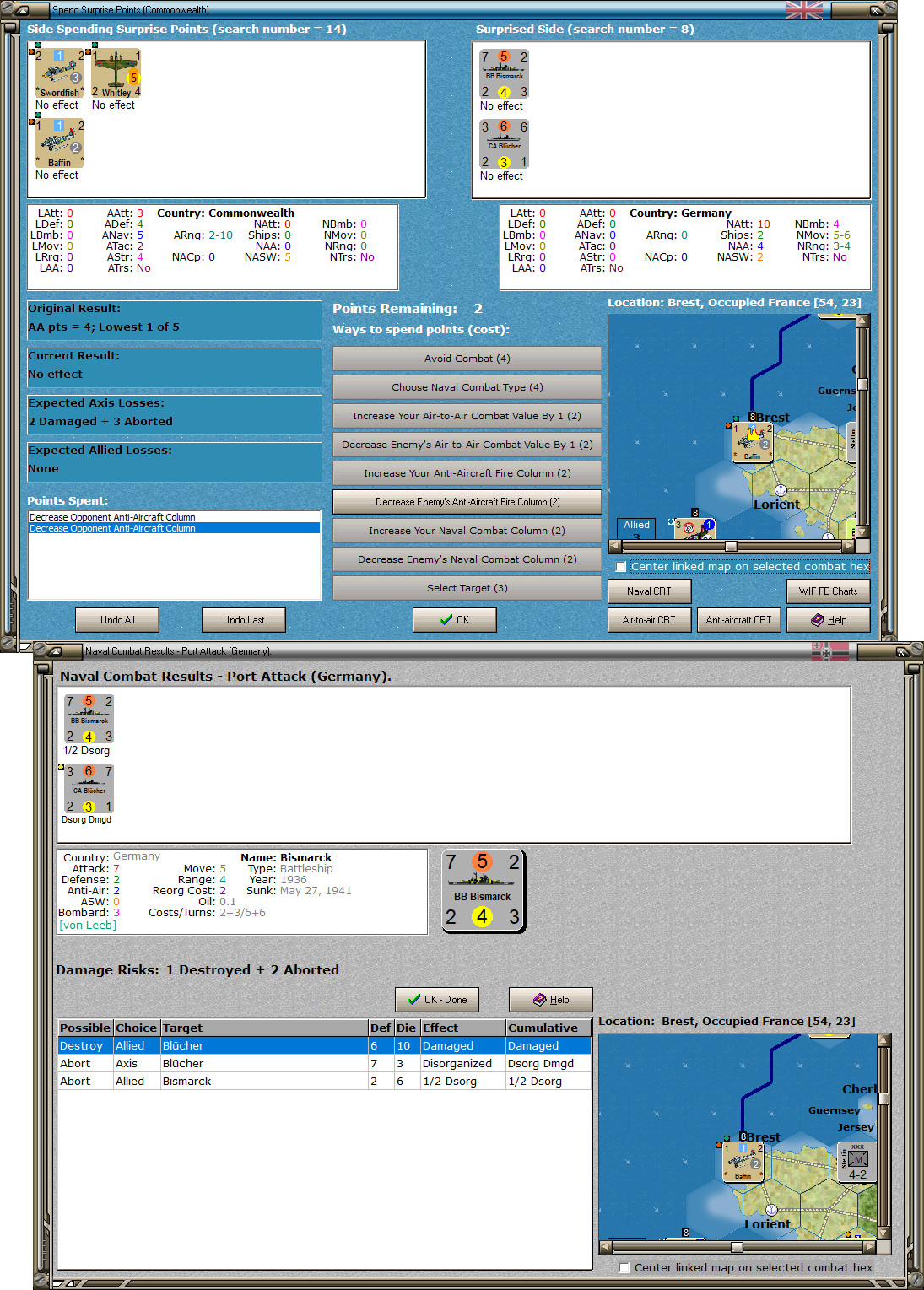The height and width of the screenshot is (1290, 924).
Task: Click the Lorient port anchor on the lower map
Action: pos(771,1210)
